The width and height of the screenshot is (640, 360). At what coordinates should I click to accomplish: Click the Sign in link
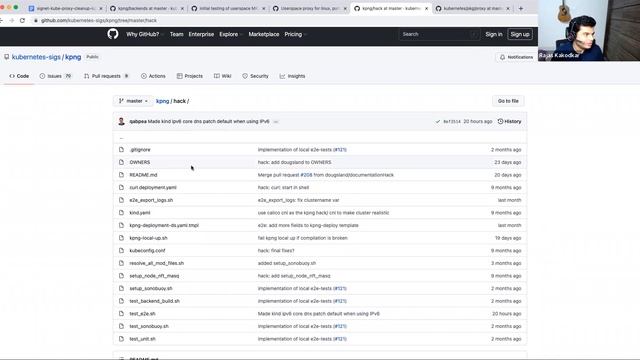494,34
